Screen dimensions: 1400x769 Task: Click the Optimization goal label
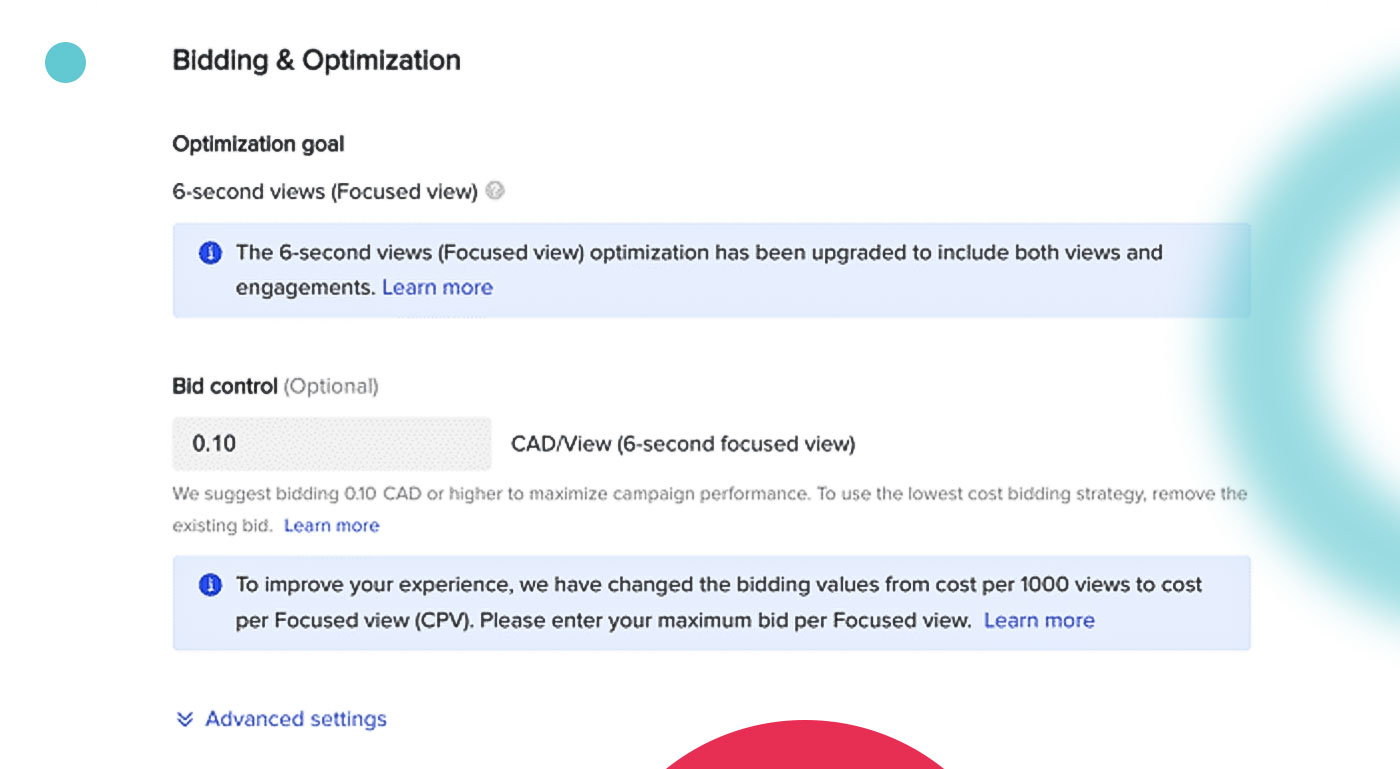pos(258,144)
